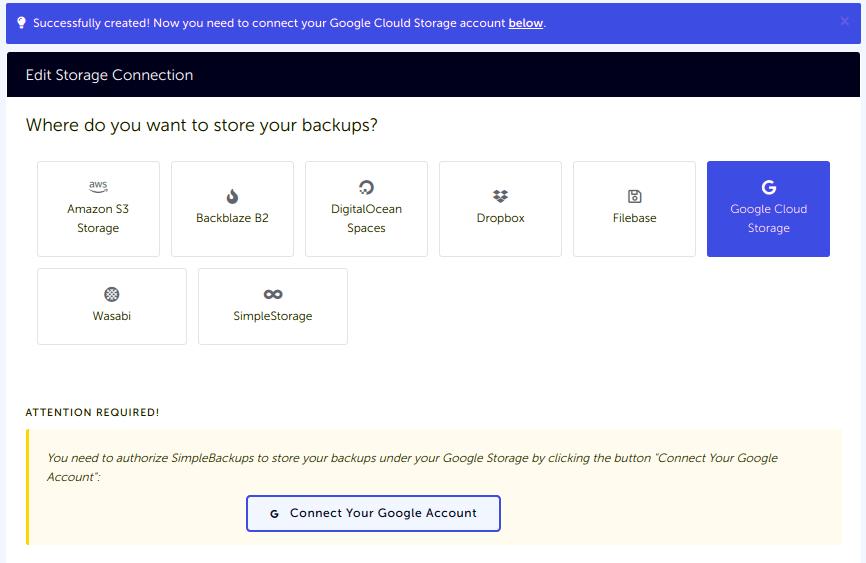
Task: Click the Wasabi globe icon
Action: (112, 294)
